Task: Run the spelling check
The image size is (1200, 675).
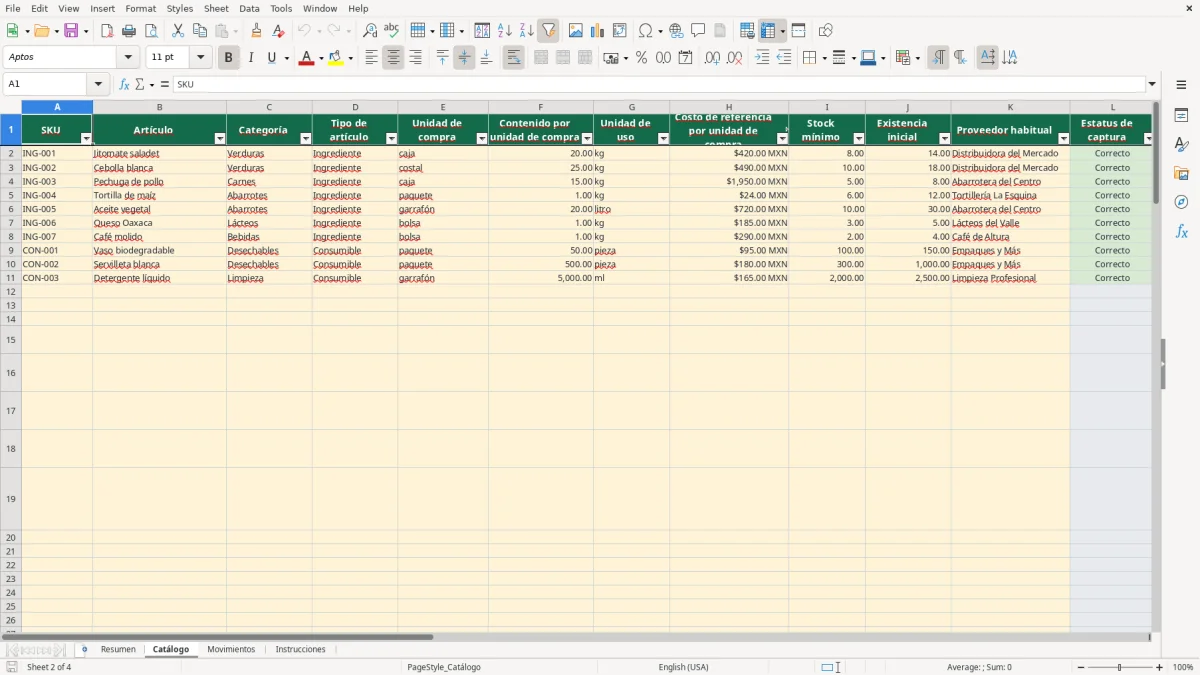Action: point(392,31)
